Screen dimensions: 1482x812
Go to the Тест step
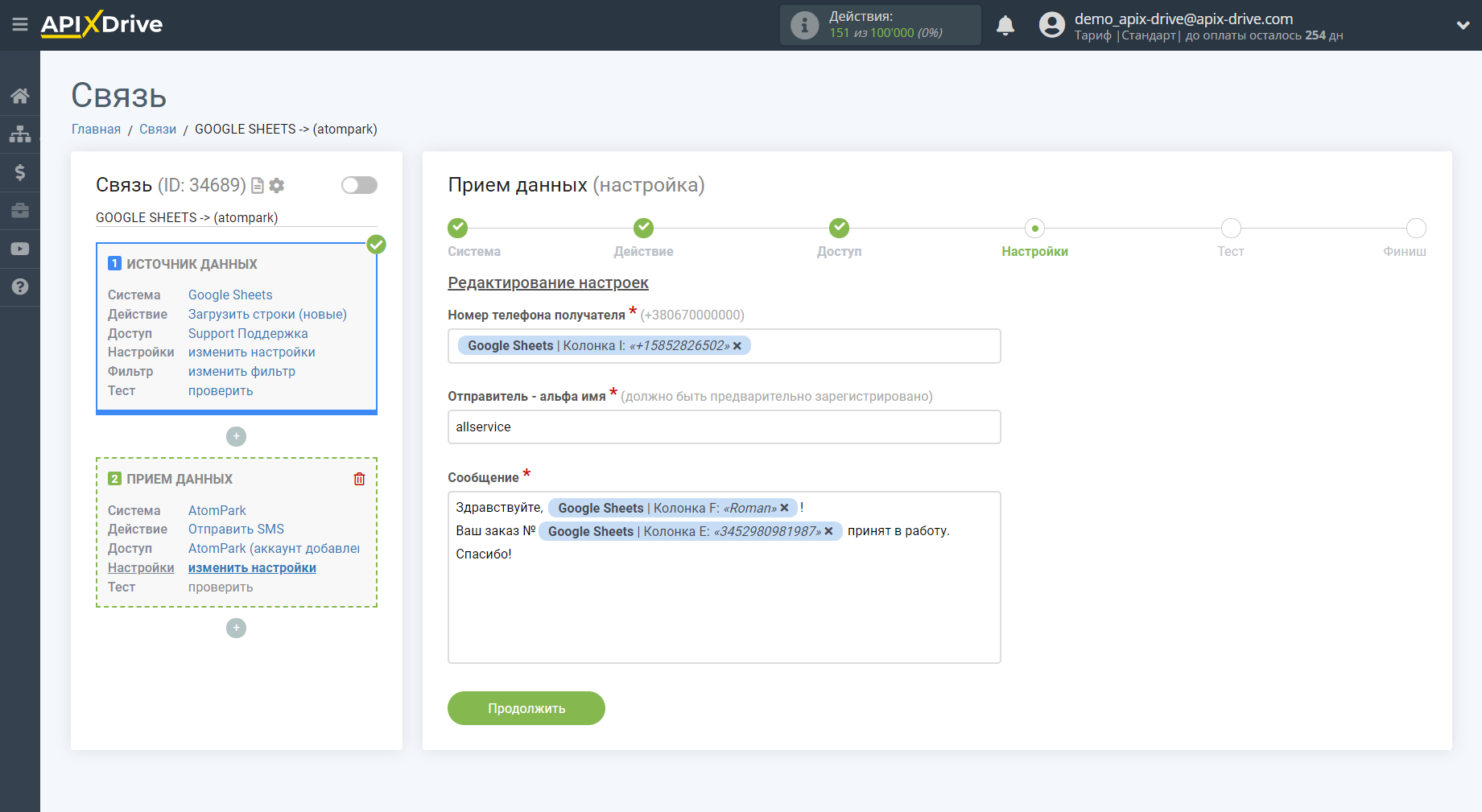(x=1230, y=229)
